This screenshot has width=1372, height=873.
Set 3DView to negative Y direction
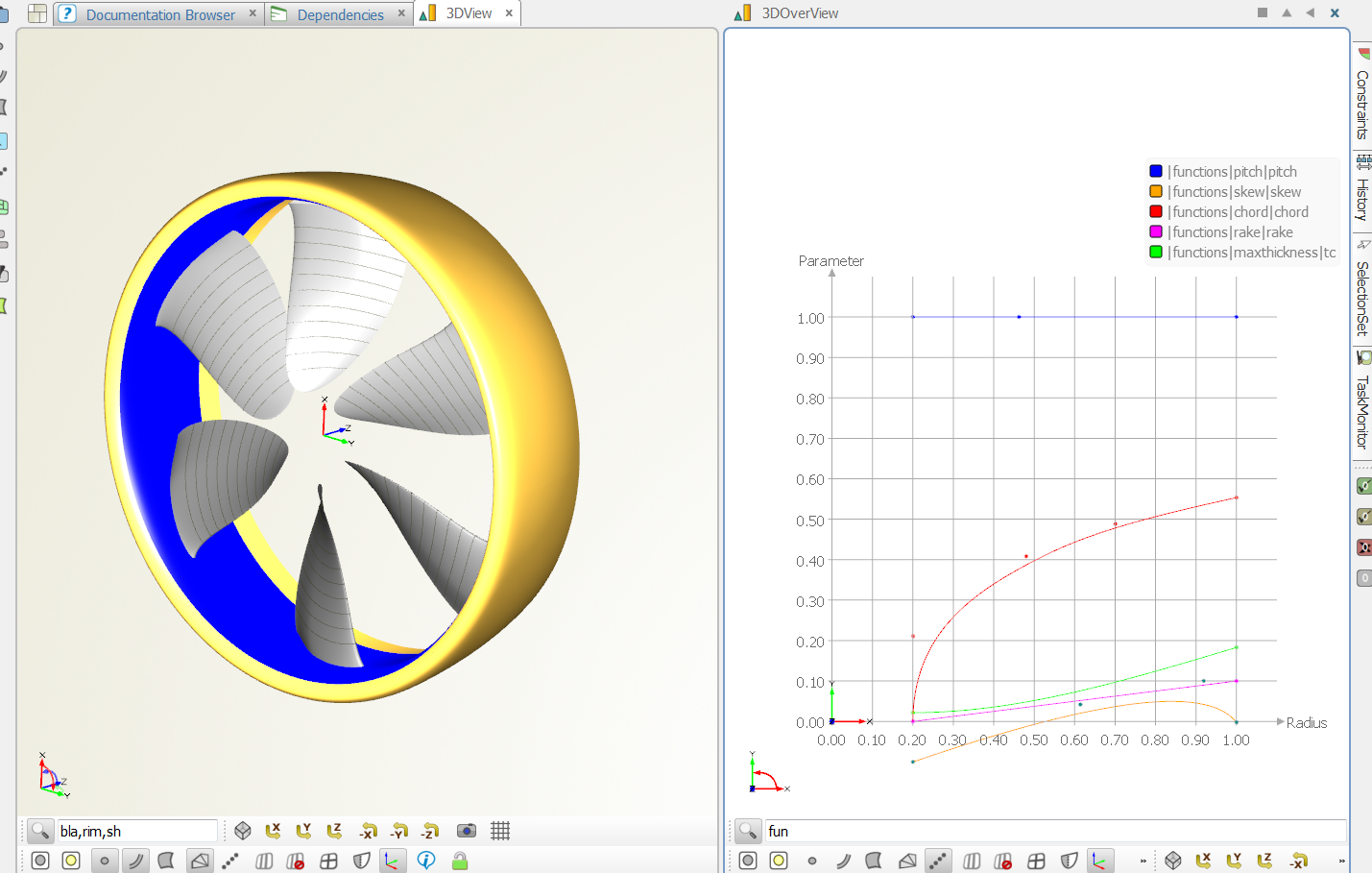click(x=399, y=831)
